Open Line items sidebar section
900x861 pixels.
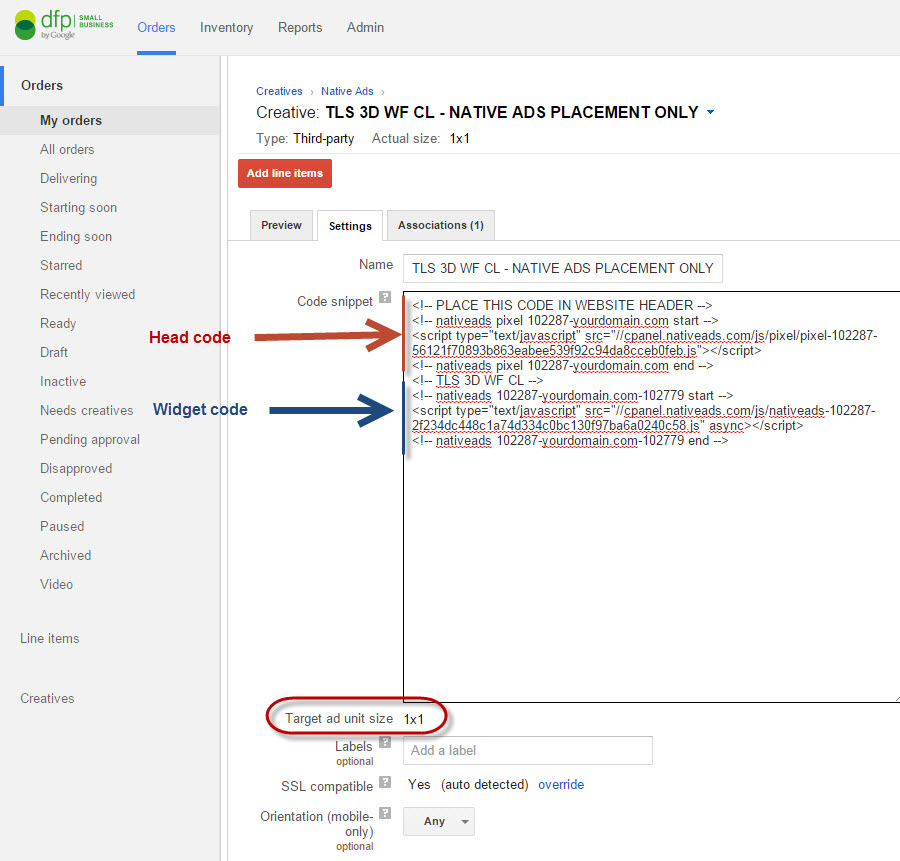(50, 638)
